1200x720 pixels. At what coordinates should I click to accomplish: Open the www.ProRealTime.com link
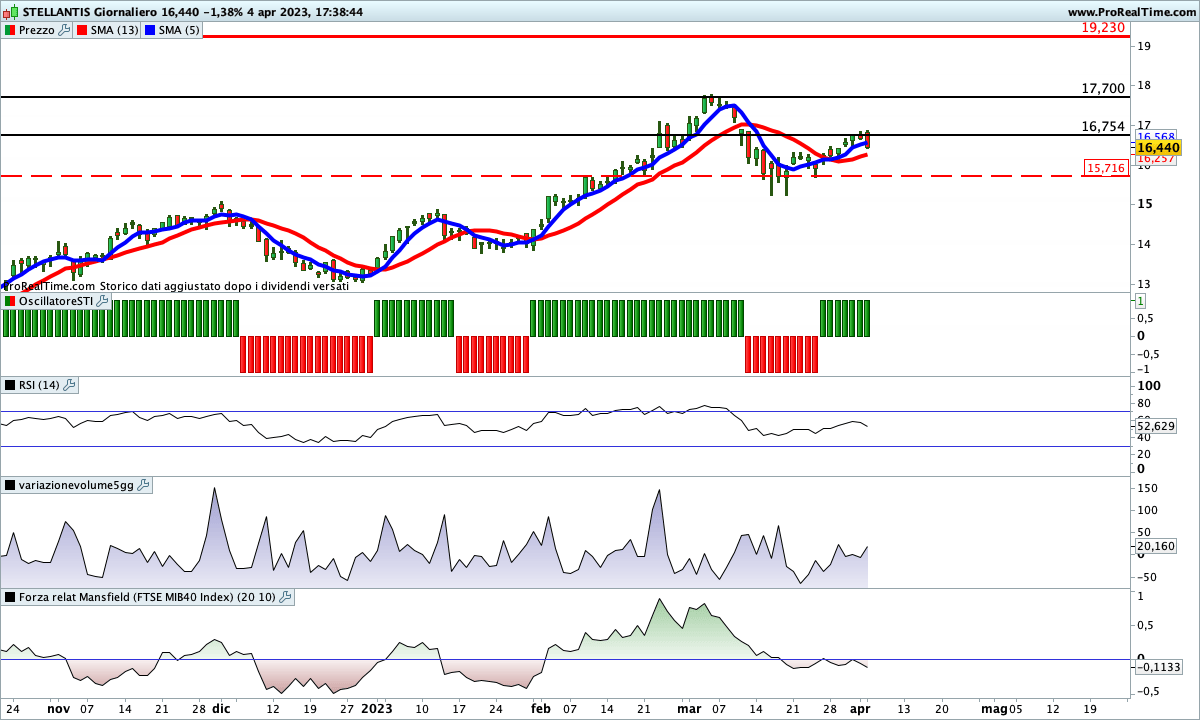[x=1131, y=12]
